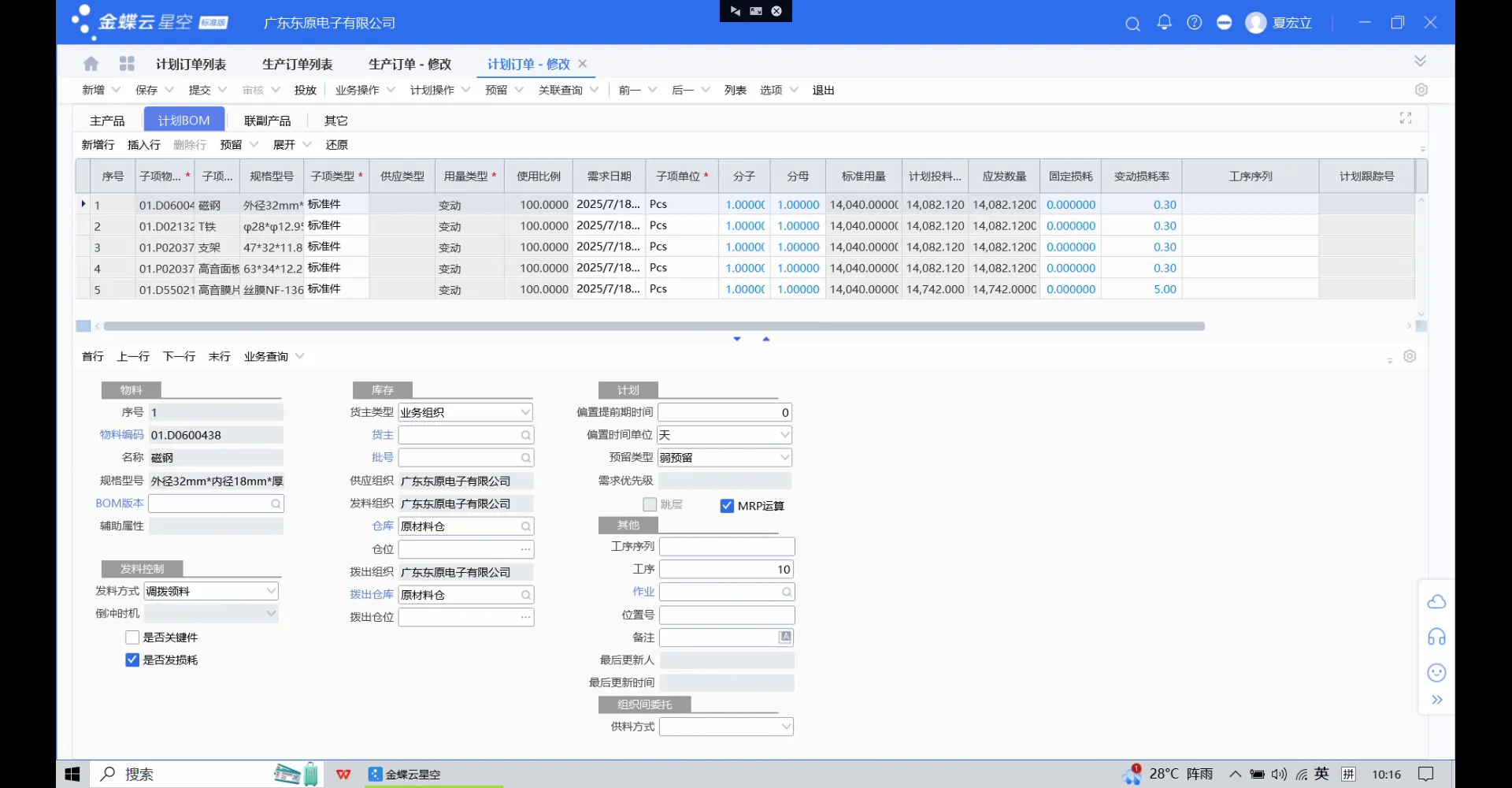Open toolbar settings gear icon

click(1421, 90)
